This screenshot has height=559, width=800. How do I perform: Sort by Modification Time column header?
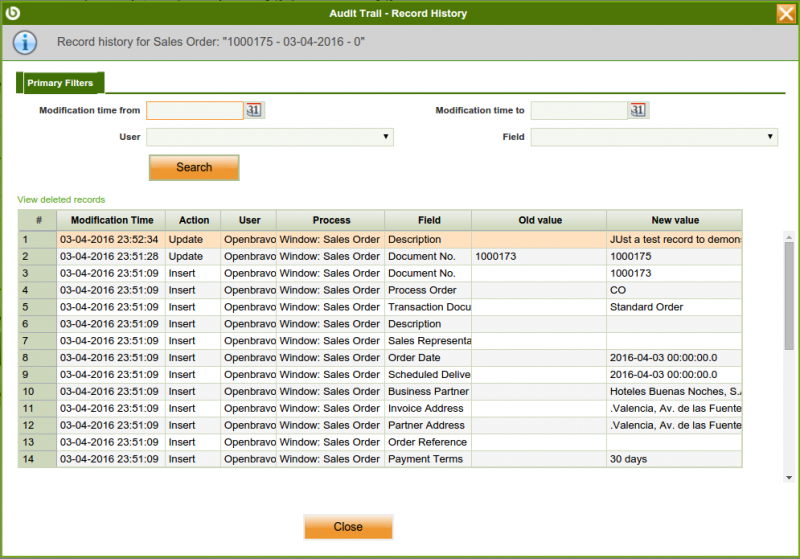tap(112, 220)
